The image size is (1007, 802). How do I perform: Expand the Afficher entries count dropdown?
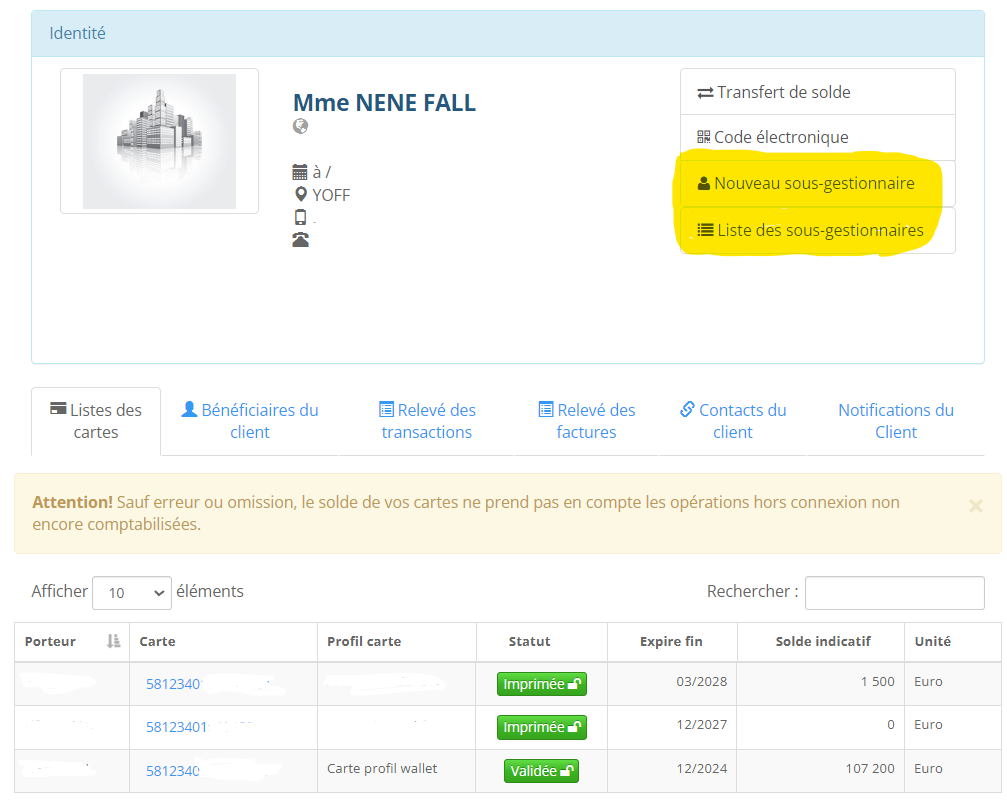point(132,593)
